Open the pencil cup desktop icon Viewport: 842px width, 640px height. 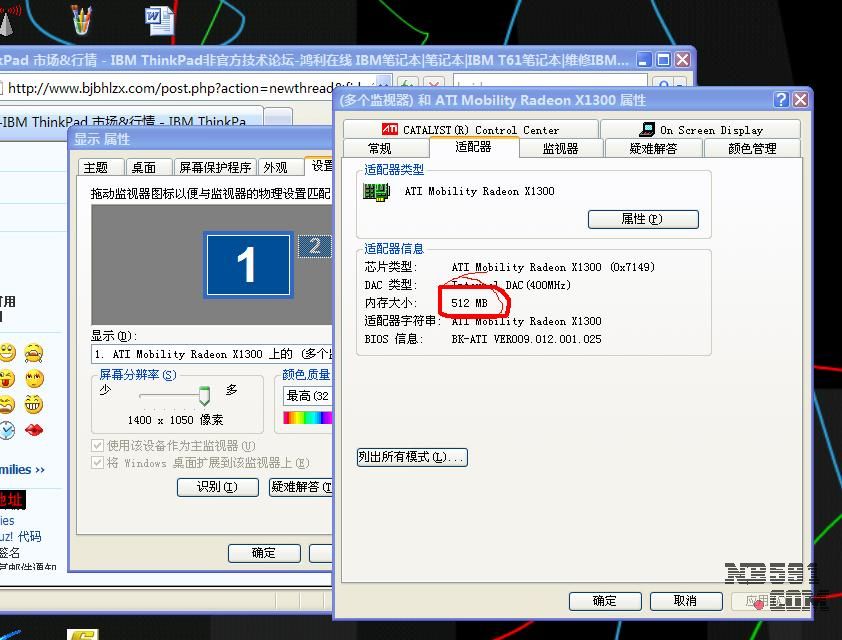point(82,19)
